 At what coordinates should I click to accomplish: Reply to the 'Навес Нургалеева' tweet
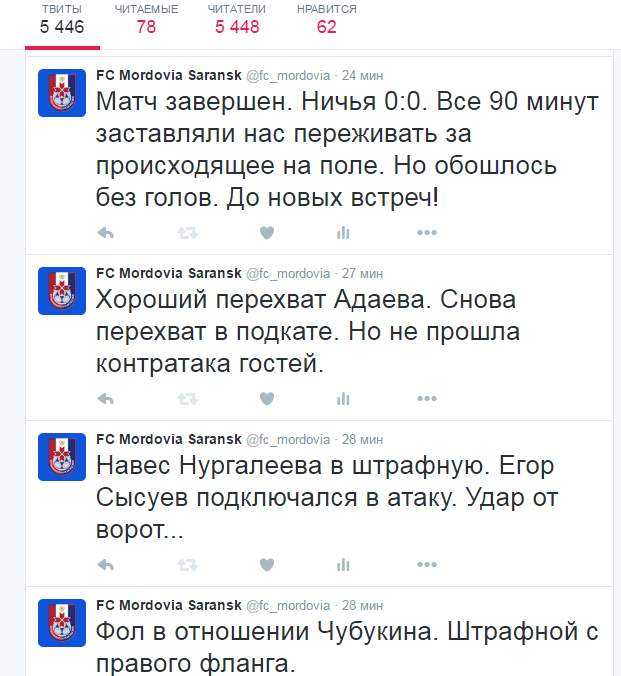tap(106, 565)
